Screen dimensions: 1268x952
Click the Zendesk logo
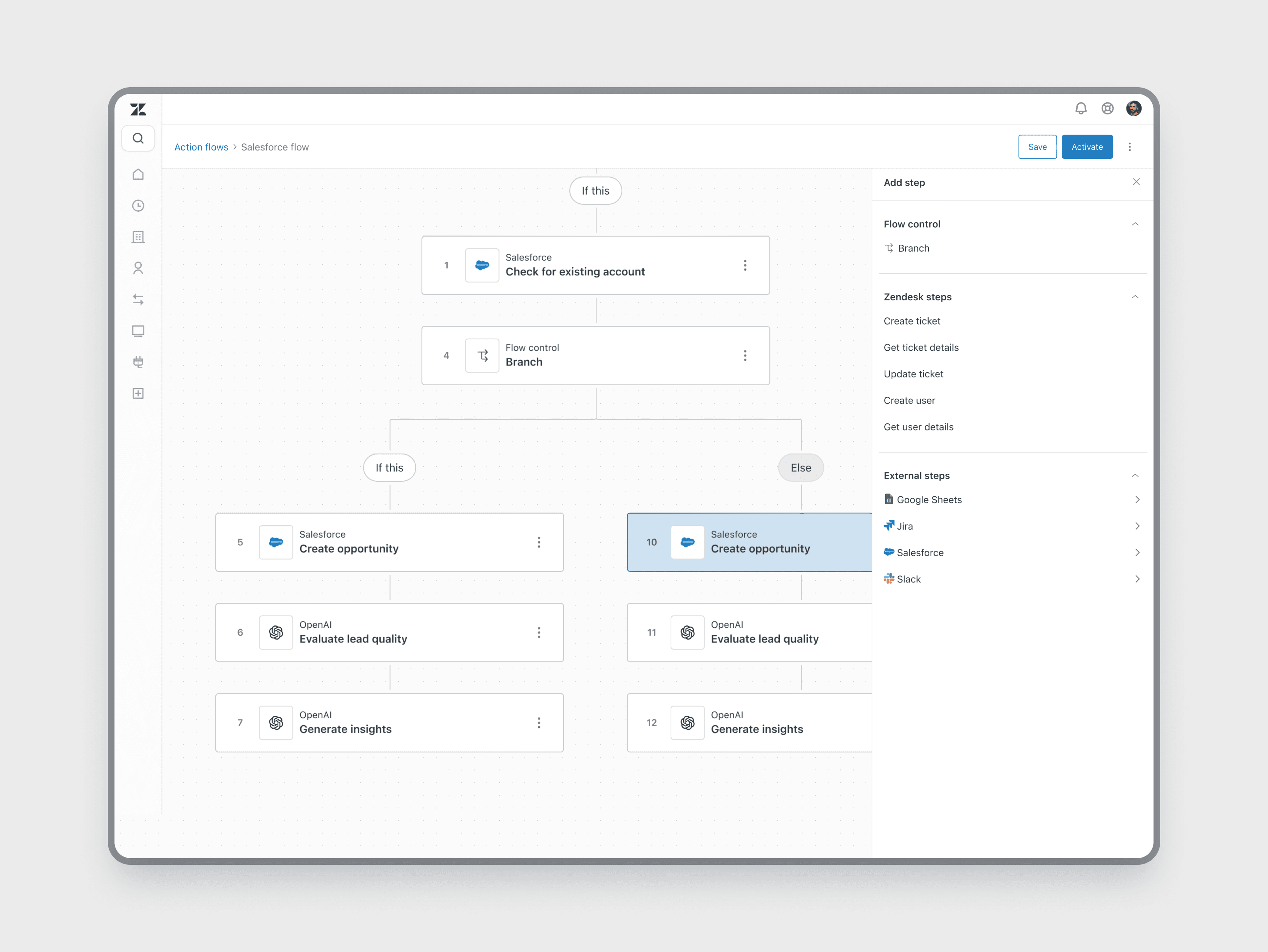point(137,109)
